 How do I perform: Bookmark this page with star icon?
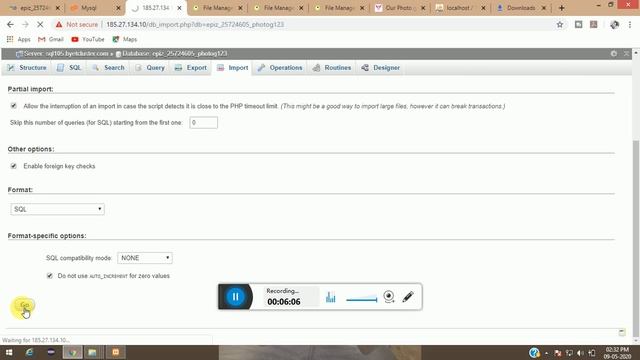pyautogui.click(x=560, y=24)
